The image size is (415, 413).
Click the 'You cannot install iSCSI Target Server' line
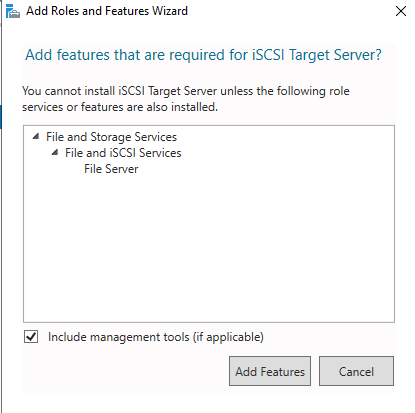click(x=186, y=91)
